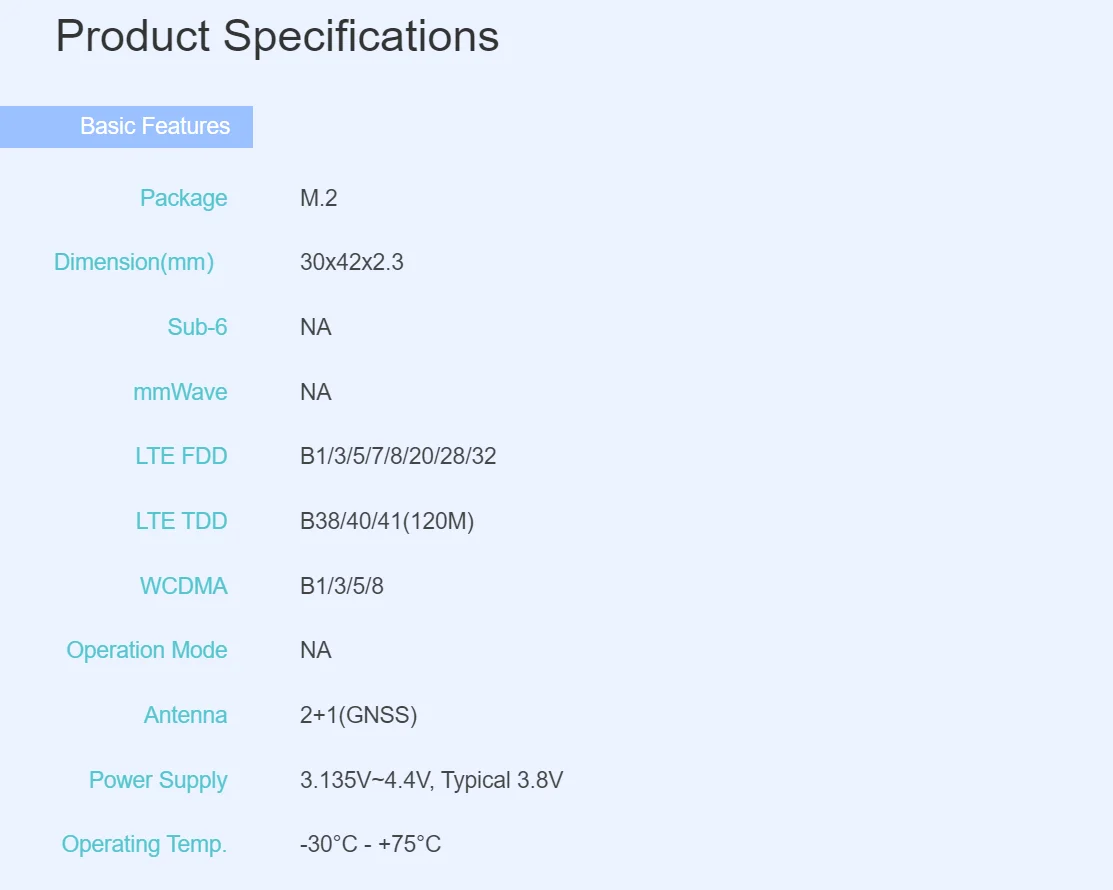Select the Basic Features tab
Image resolution: width=1113 pixels, height=890 pixels.
[x=154, y=126]
